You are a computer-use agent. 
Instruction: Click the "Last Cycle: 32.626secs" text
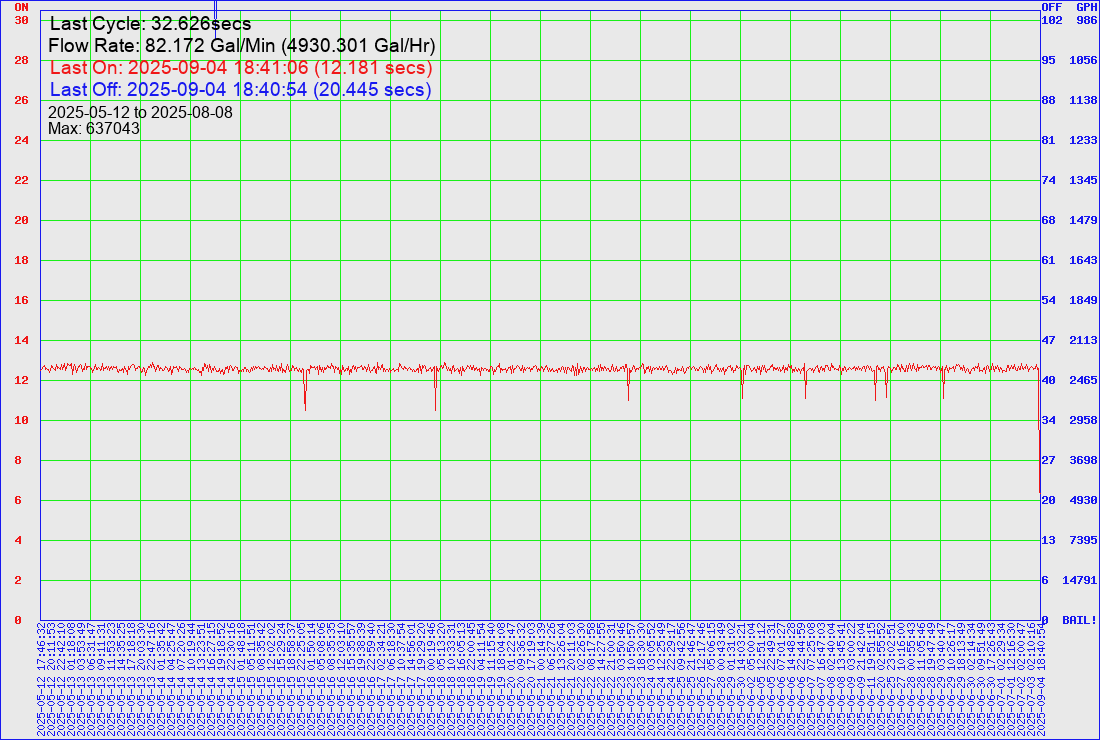click(x=150, y=24)
